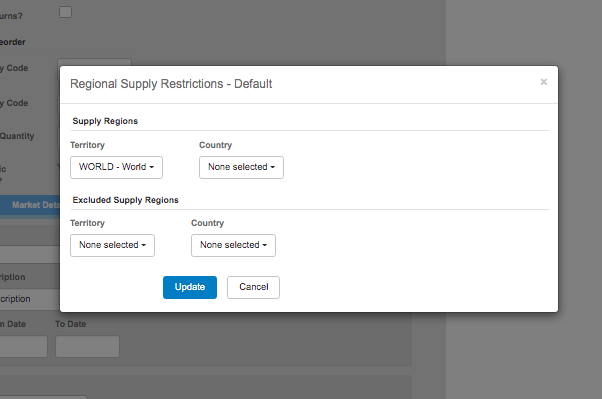Close the Regional Supply Restrictions dialog
The height and width of the screenshot is (399, 602).
tap(543, 82)
